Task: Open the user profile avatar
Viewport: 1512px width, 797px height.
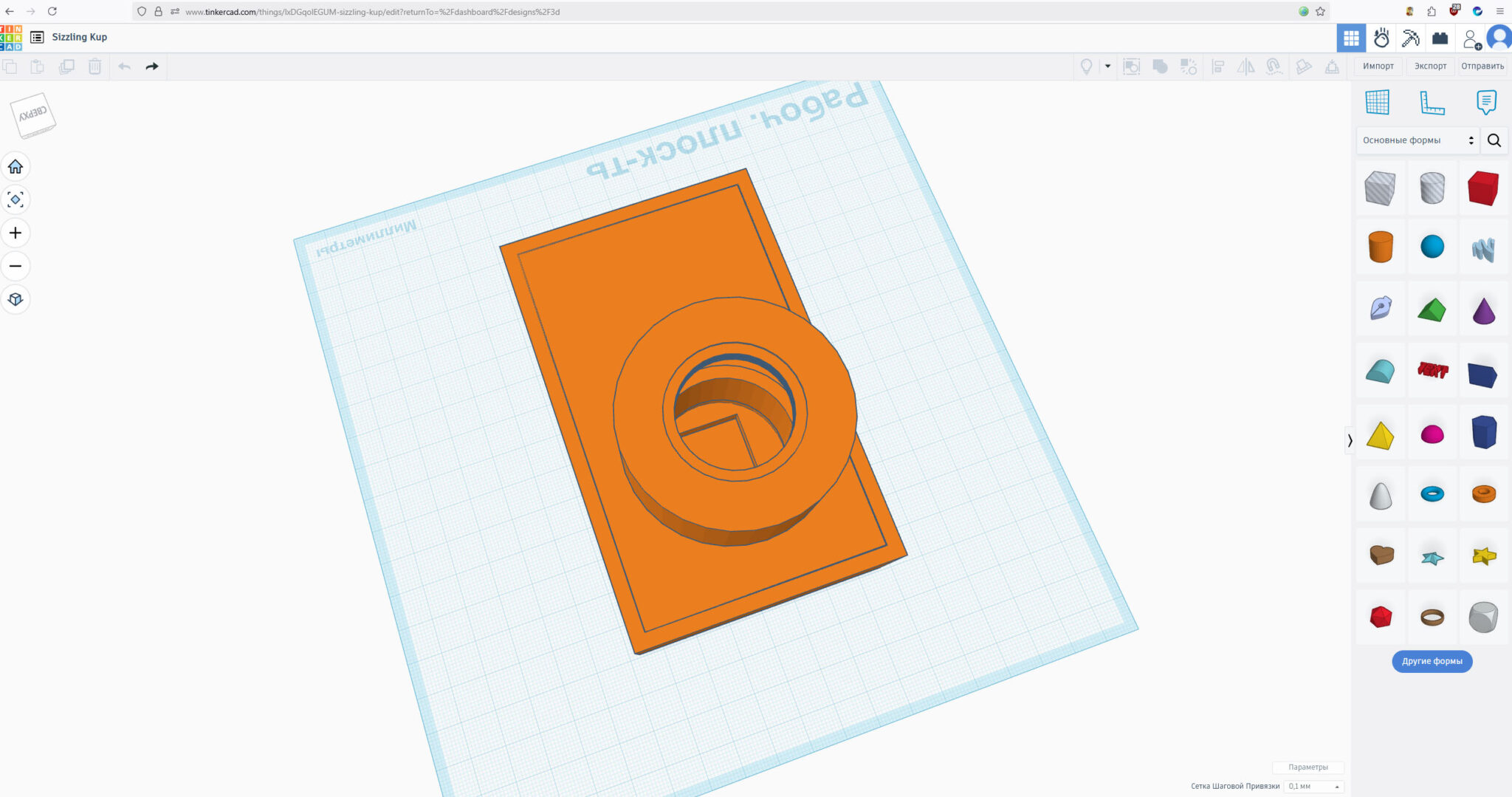Action: point(1499,38)
